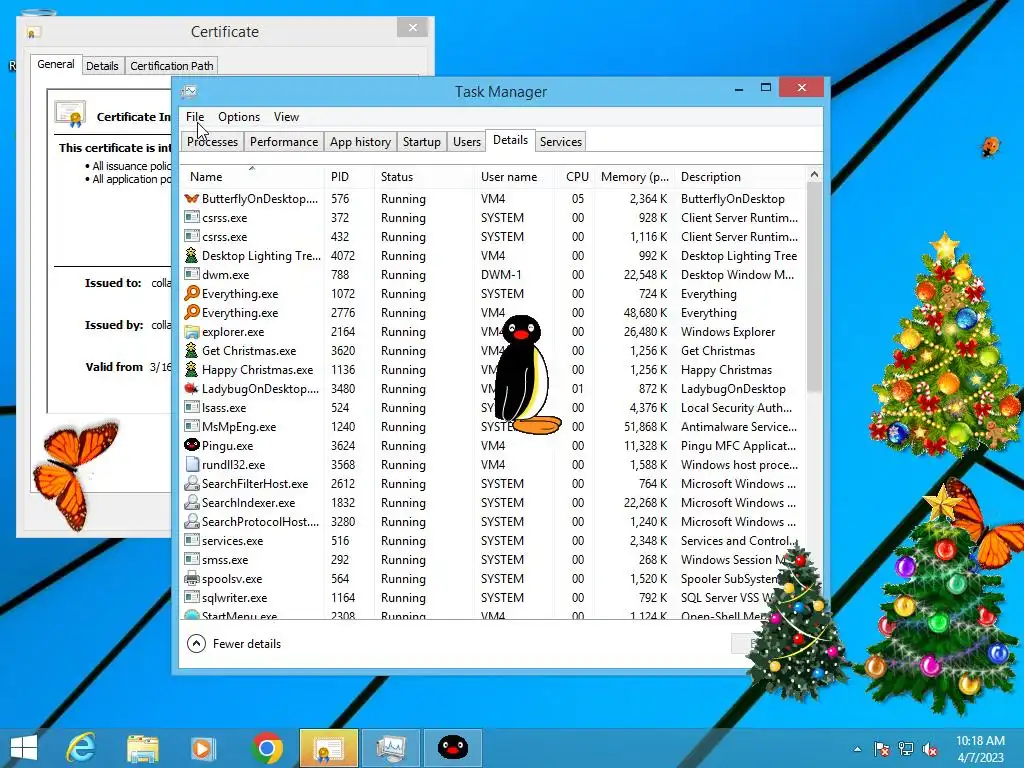Switch to the App history tab
Image resolution: width=1024 pixels, height=768 pixels.
[360, 142]
